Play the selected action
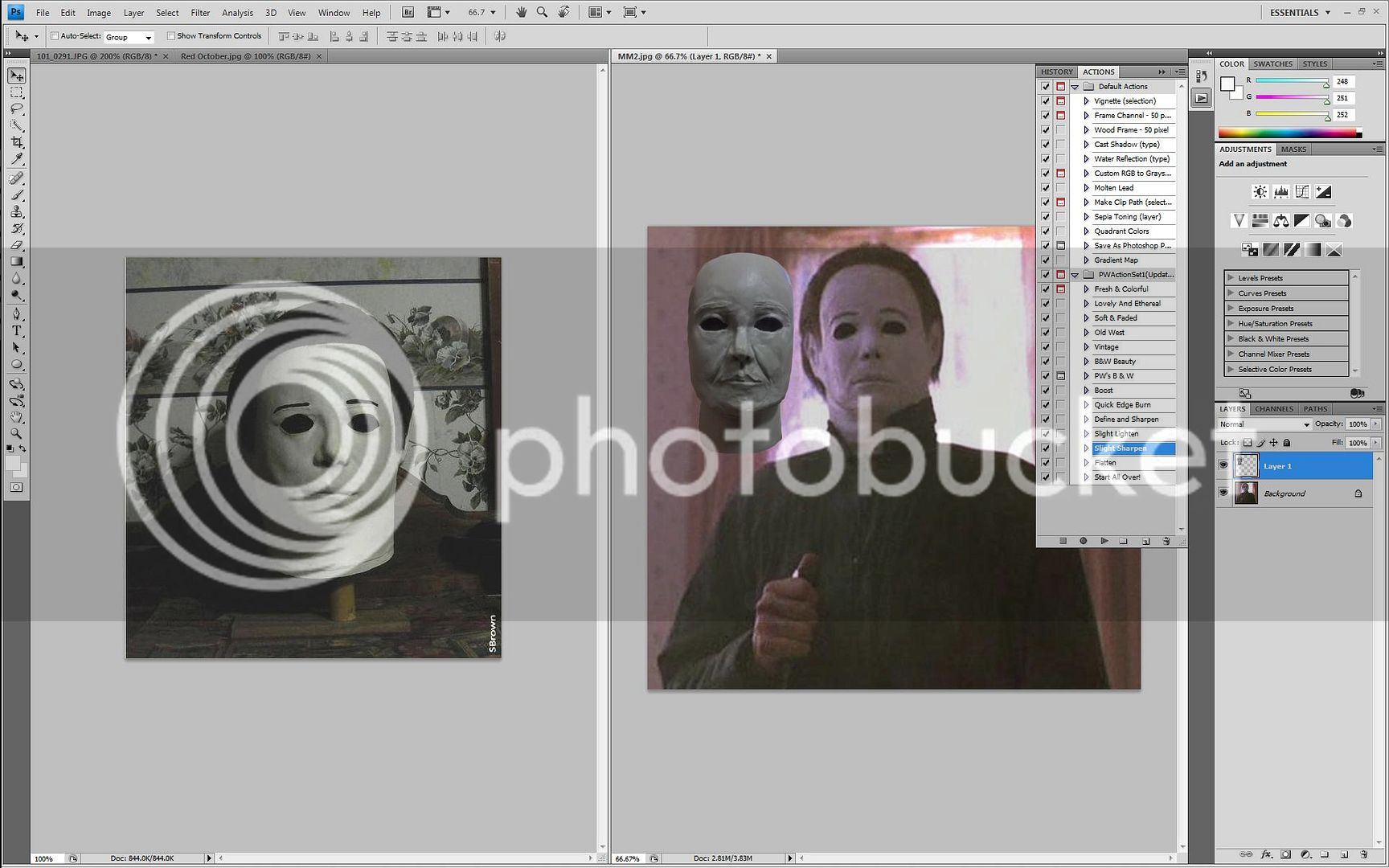The height and width of the screenshot is (868, 1389). point(1104,541)
